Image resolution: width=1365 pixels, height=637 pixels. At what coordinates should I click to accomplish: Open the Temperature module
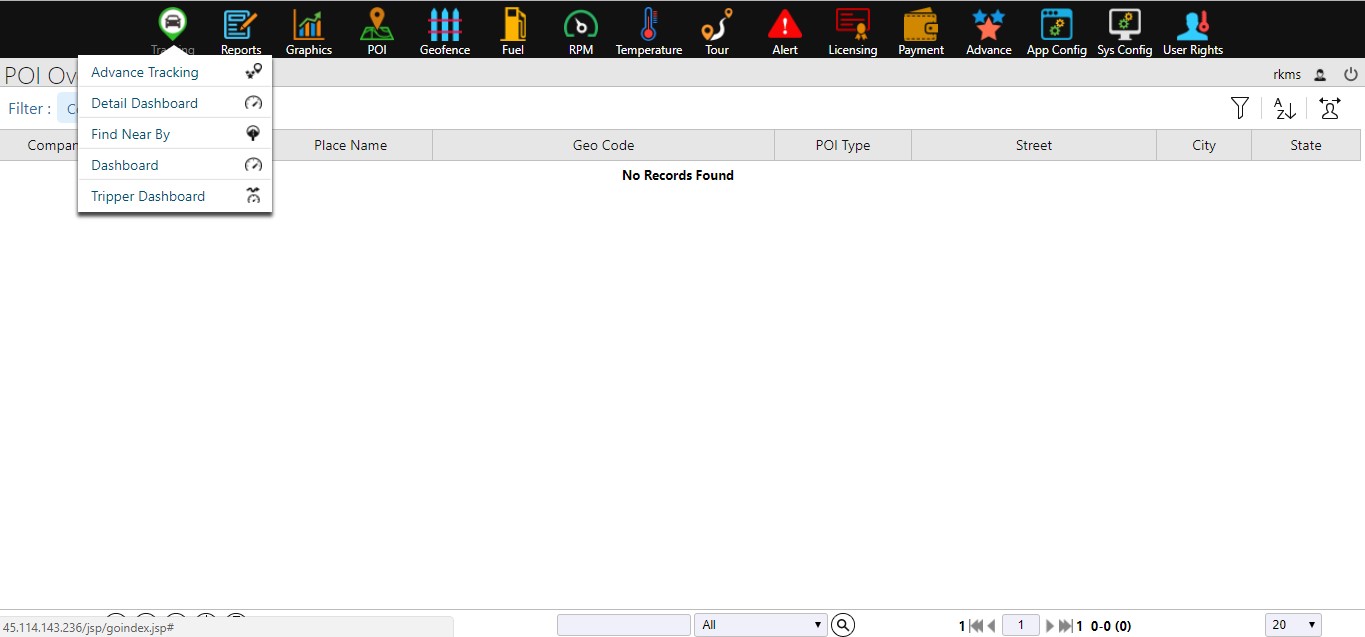pyautogui.click(x=648, y=26)
